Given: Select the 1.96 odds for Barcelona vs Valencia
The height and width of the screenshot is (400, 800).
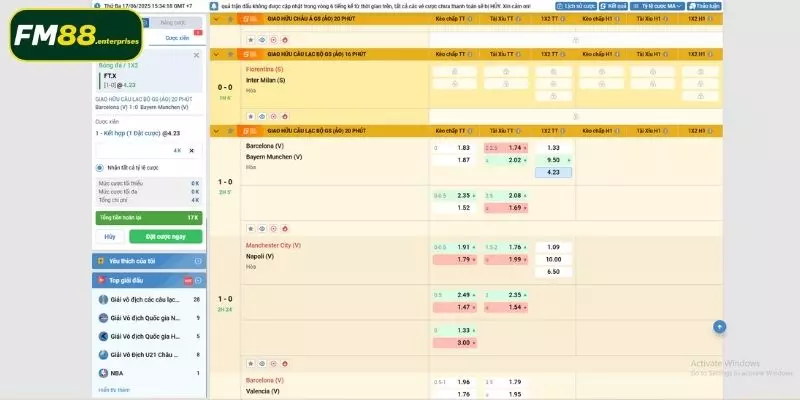Looking at the screenshot, I should click(454, 382).
